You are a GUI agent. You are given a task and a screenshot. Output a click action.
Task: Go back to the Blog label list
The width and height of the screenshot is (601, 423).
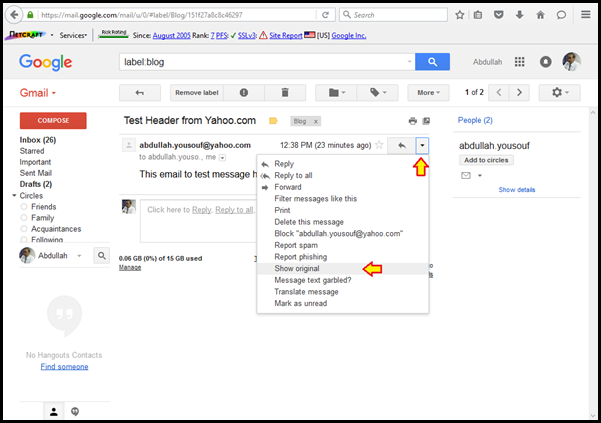click(x=140, y=93)
